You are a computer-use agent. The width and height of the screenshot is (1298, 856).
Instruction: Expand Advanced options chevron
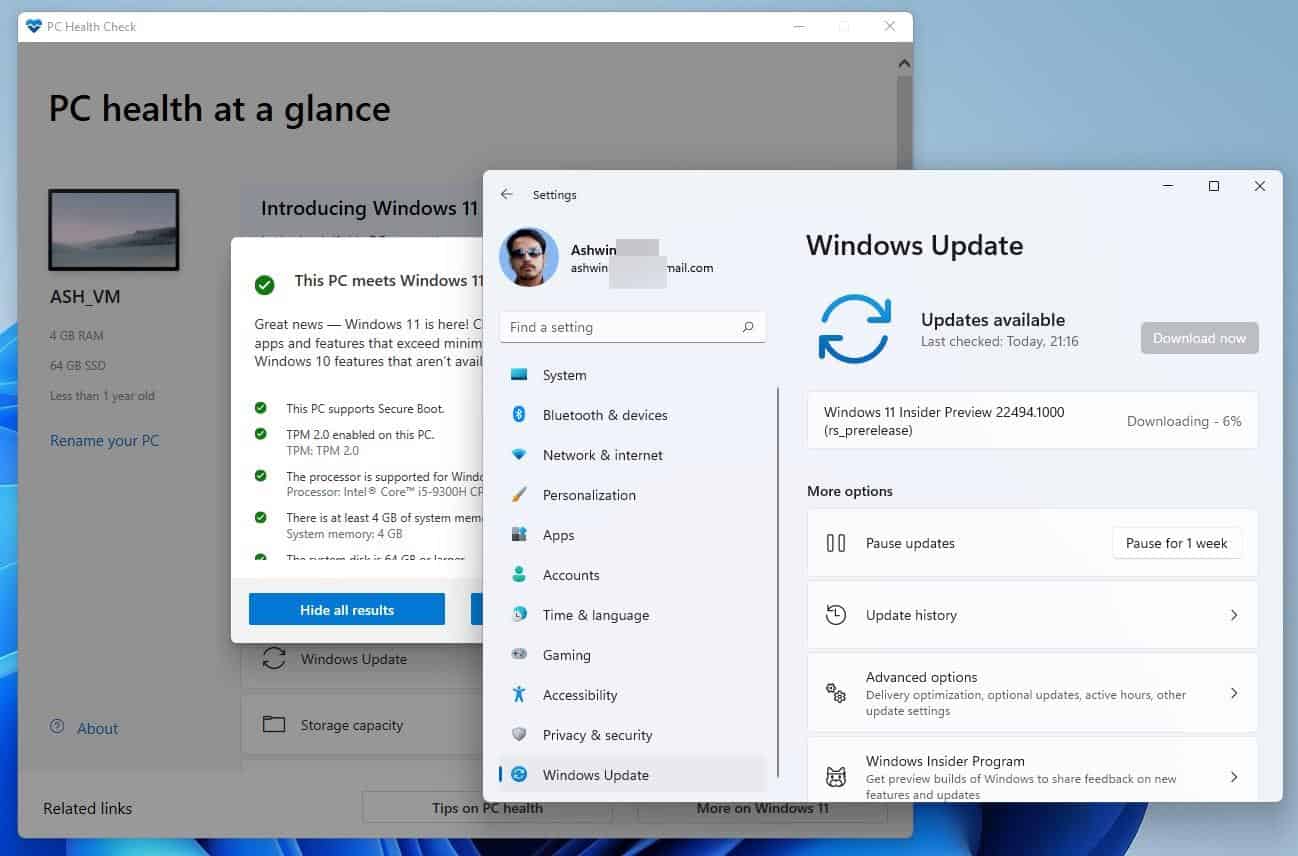coord(1234,693)
